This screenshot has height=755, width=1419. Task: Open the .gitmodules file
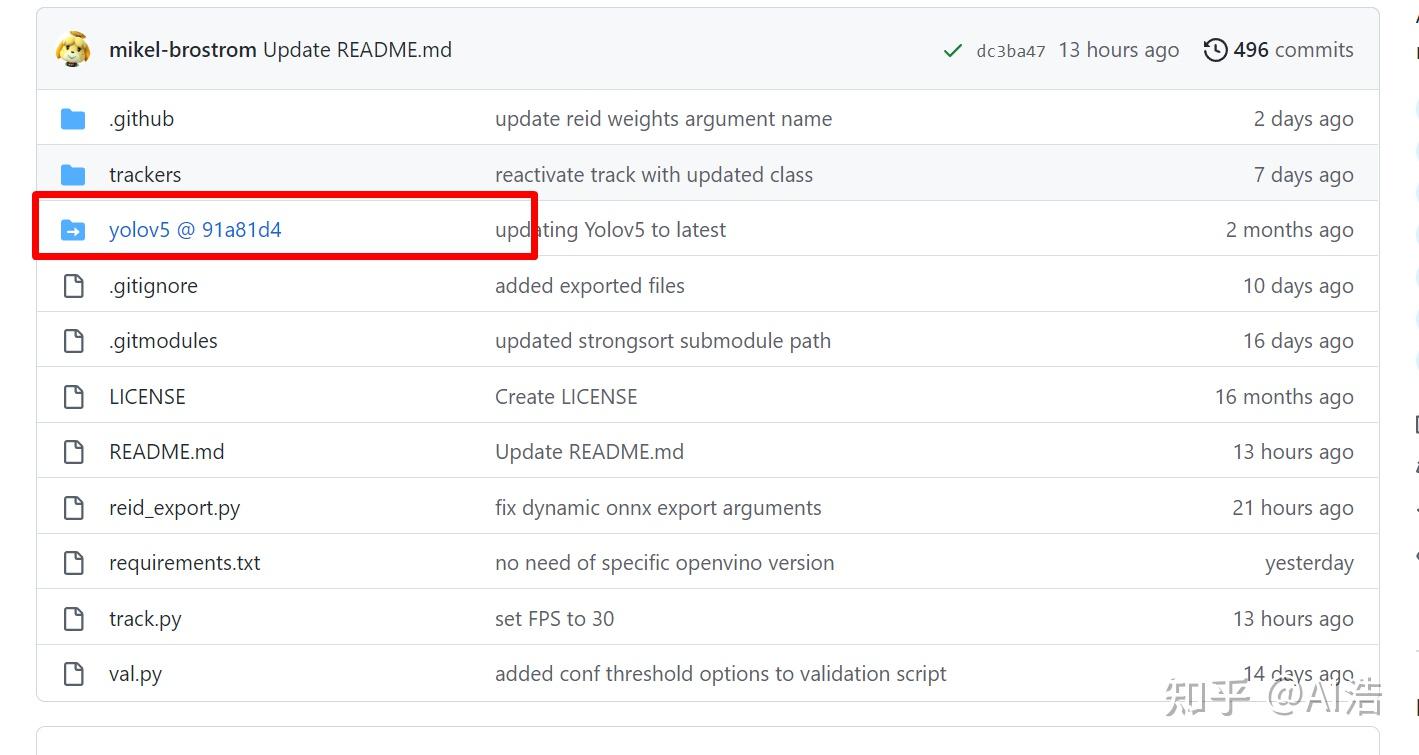(x=163, y=341)
